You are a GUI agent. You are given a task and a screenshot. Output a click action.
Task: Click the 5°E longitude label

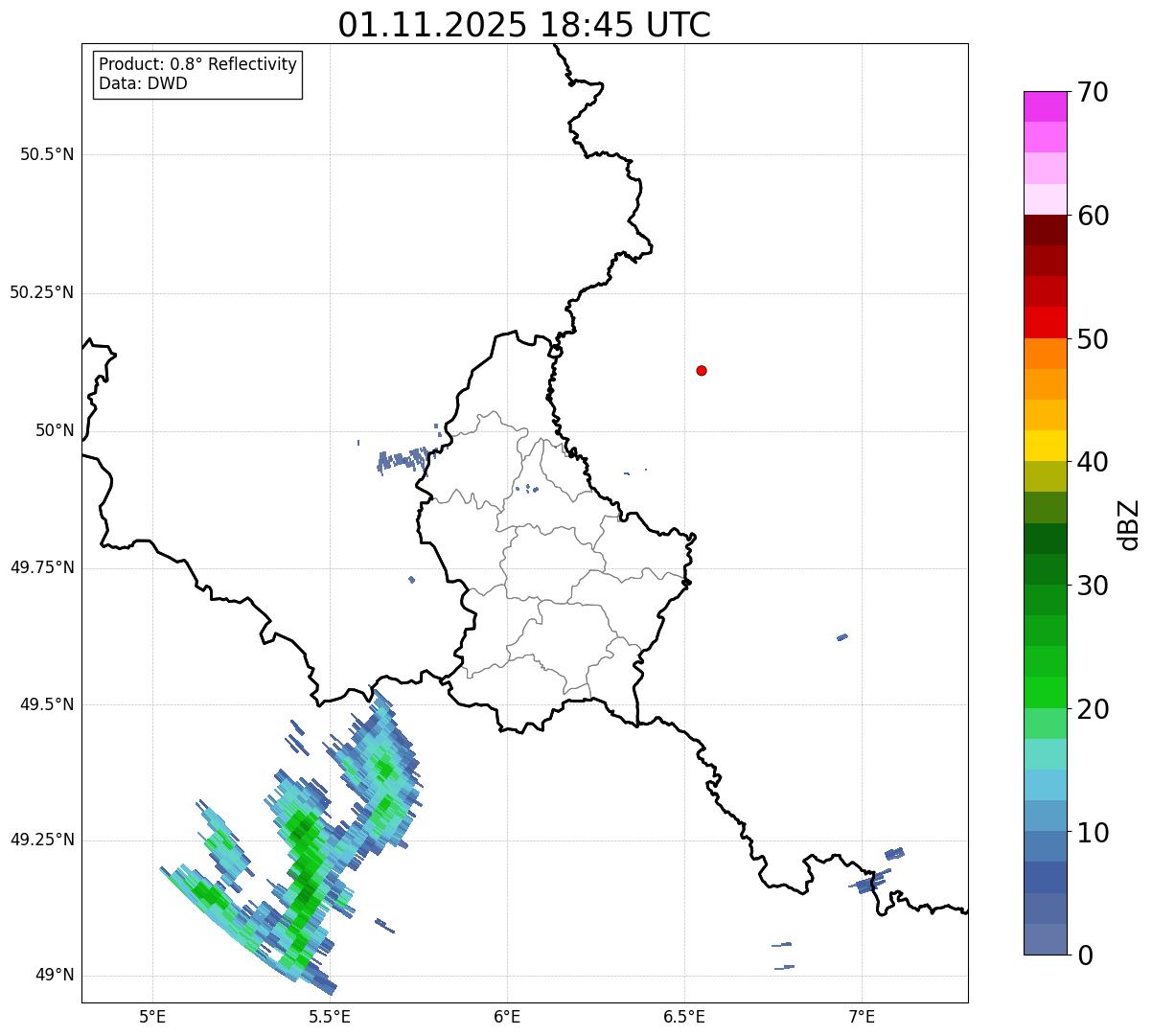pos(152,1016)
